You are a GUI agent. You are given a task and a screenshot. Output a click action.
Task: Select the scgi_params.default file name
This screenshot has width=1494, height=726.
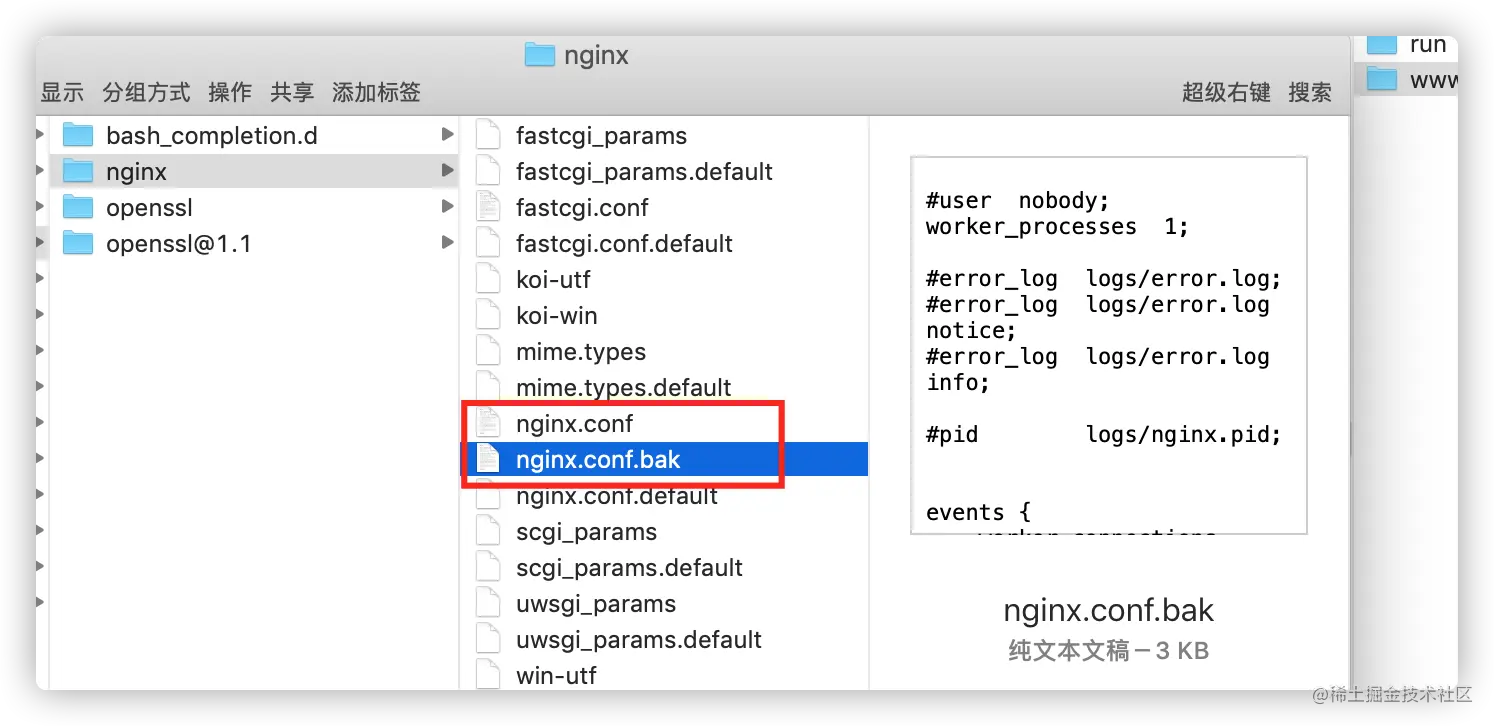coord(629,567)
